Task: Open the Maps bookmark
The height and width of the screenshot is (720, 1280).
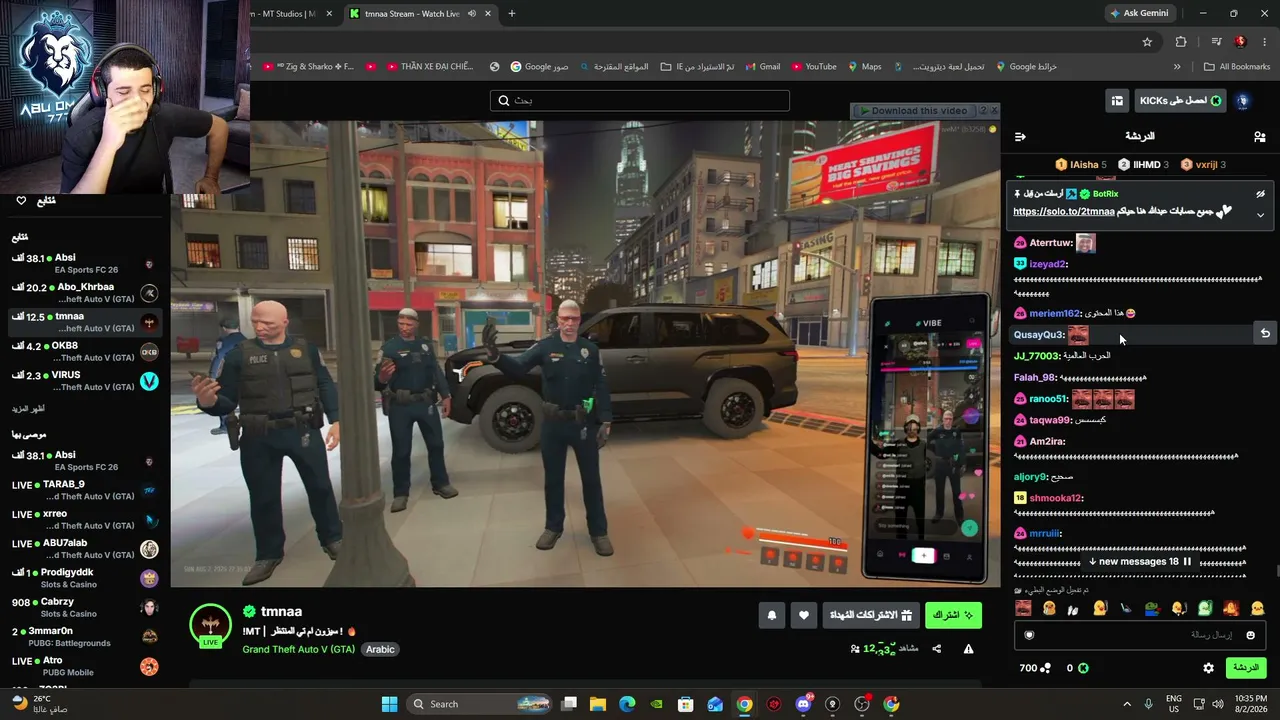Action: [x=865, y=67]
